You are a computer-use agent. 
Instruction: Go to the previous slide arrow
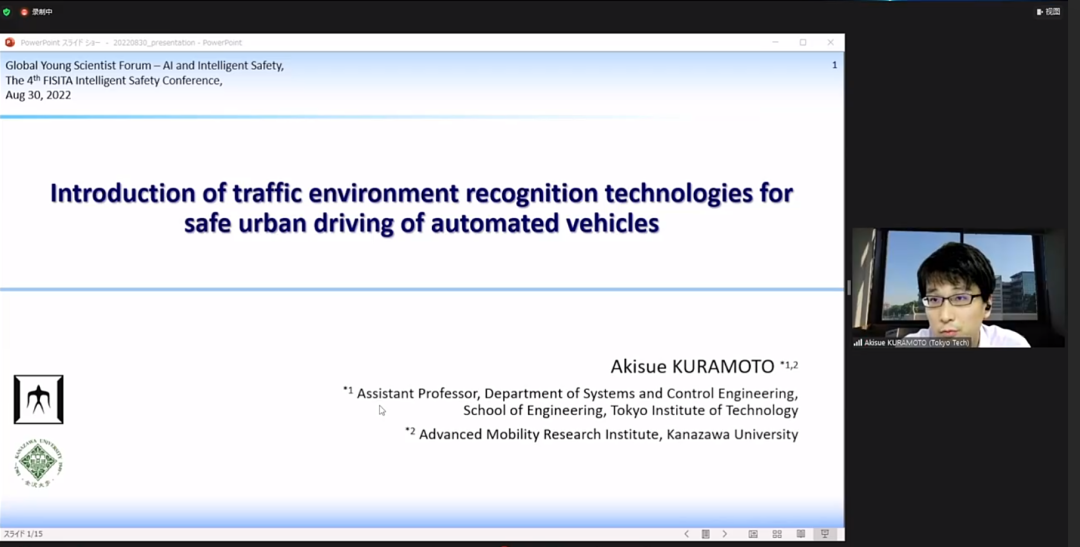pyautogui.click(x=686, y=534)
